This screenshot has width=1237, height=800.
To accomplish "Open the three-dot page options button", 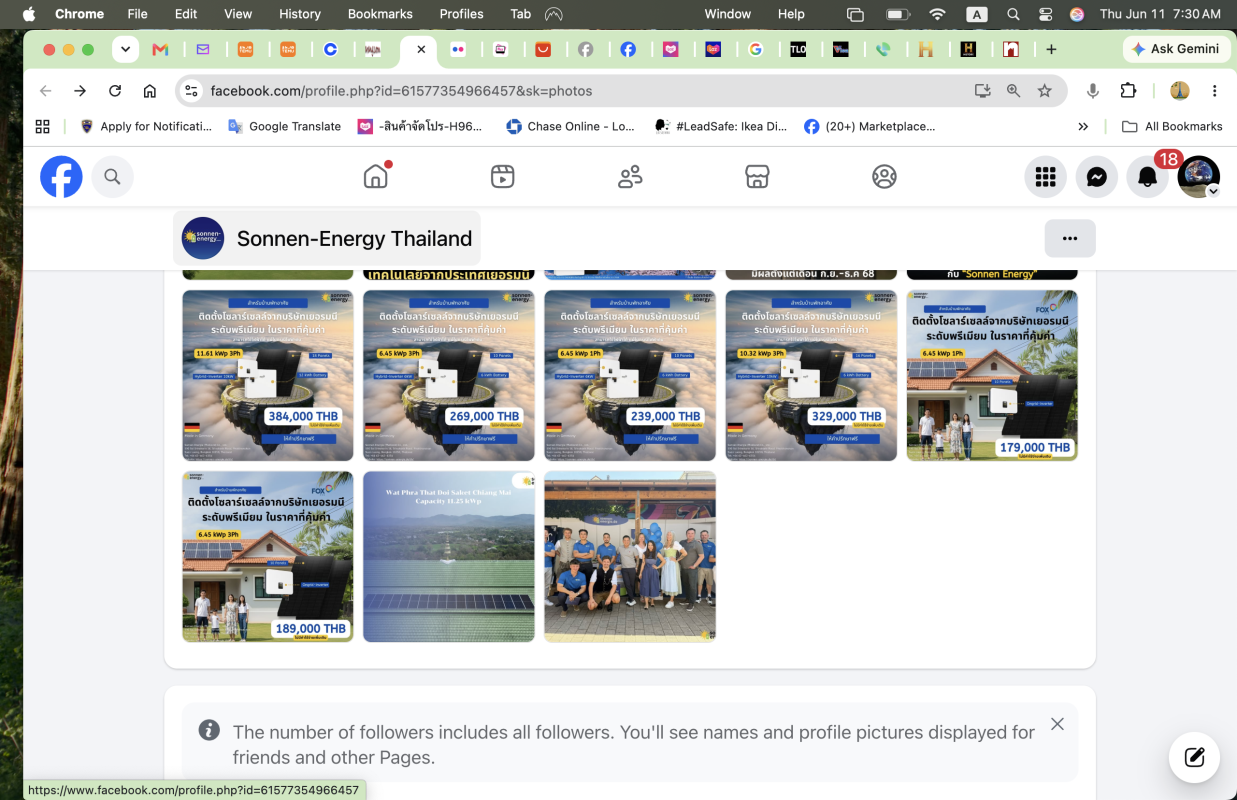I will pos(1070,238).
